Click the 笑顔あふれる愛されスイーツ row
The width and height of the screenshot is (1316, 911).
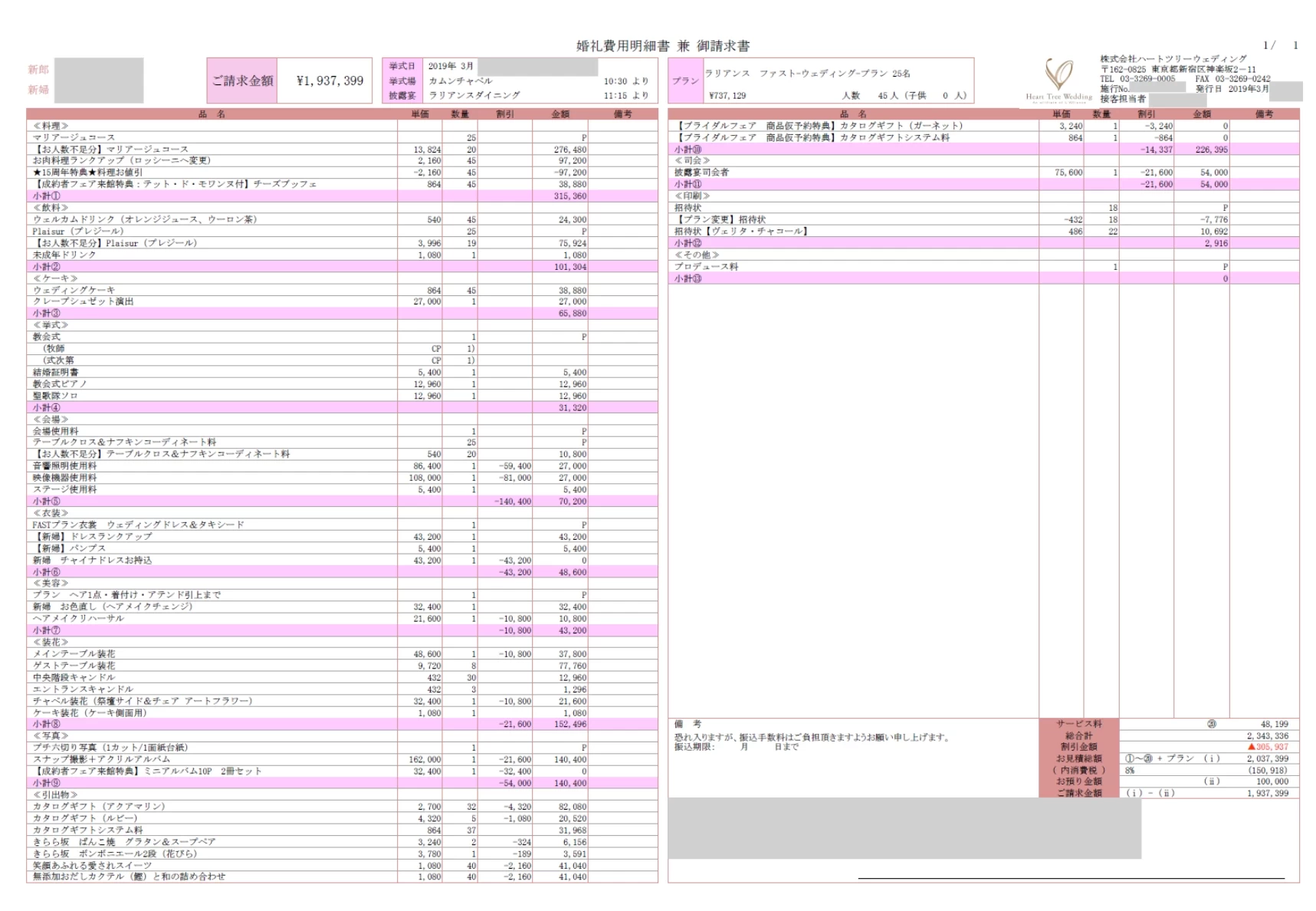click(x=342, y=865)
